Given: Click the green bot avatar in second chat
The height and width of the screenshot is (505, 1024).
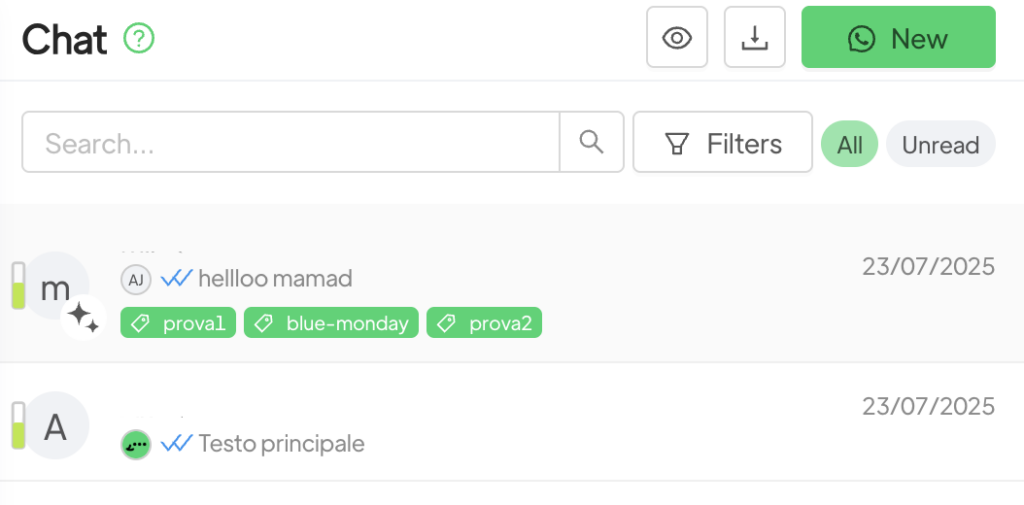Looking at the screenshot, I should pyautogui.click(x=136, y=443).
